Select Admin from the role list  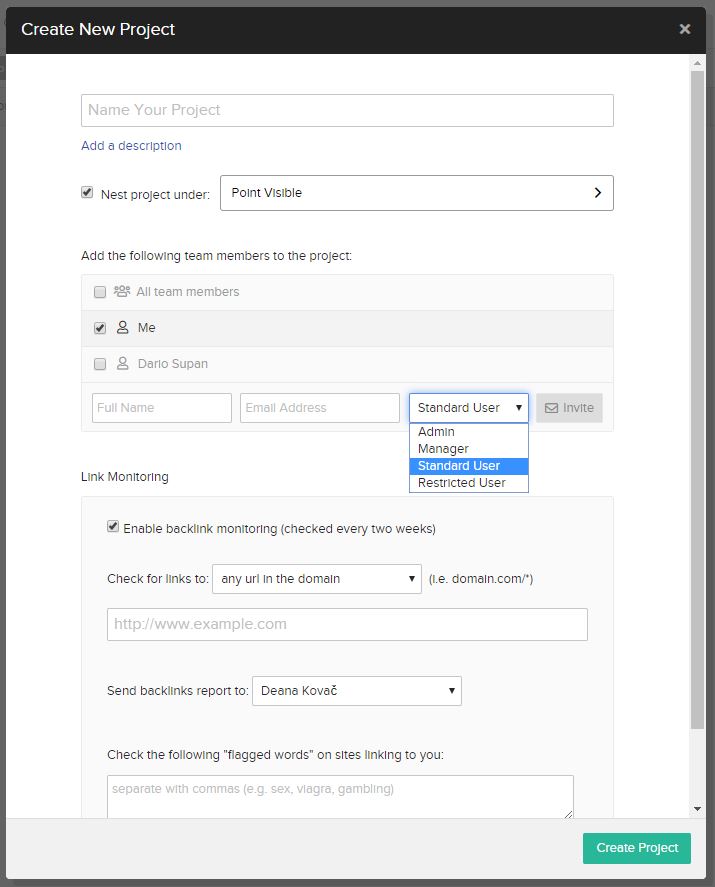469,432
